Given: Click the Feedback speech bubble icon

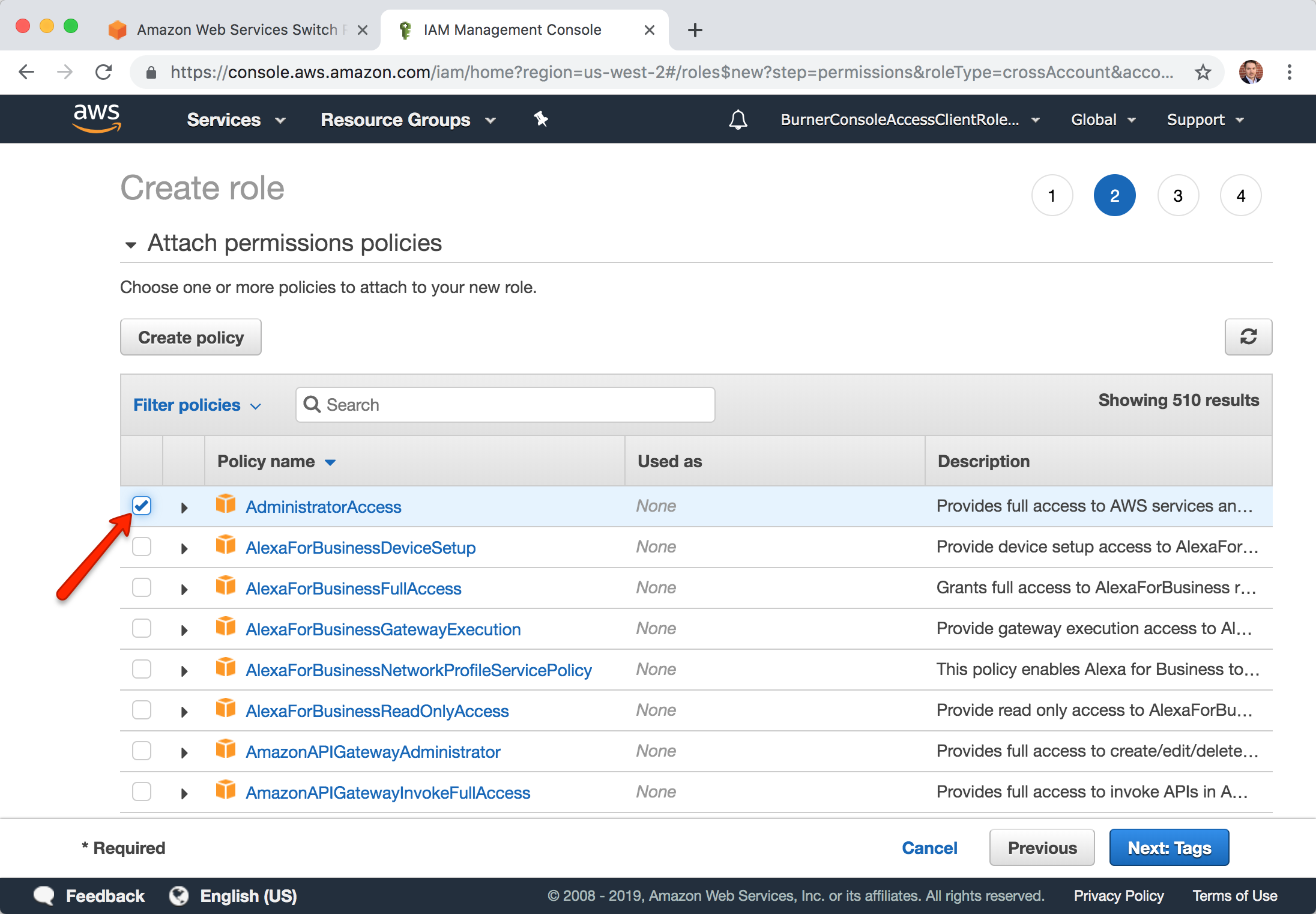Looking at the screenshot, I should pyautogui.click(x=44, y=895).
